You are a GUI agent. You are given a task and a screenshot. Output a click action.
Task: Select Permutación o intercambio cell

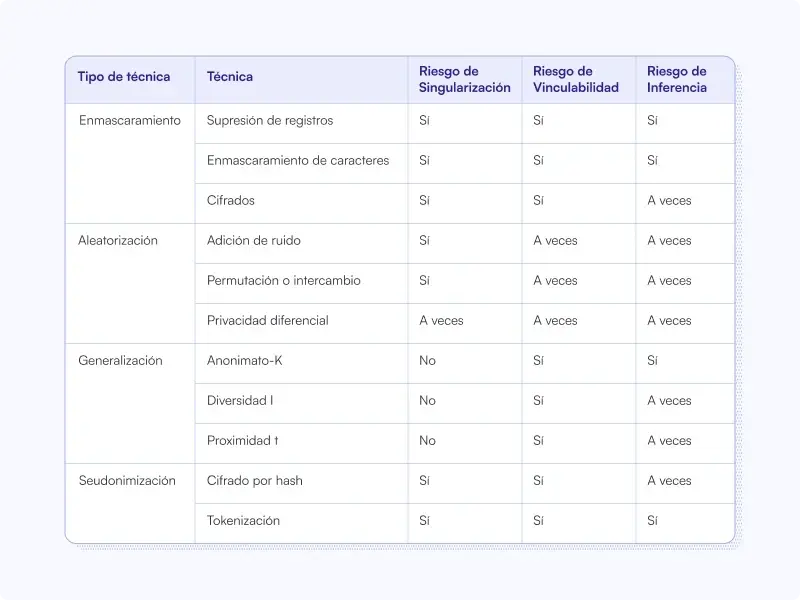(301, 283)
